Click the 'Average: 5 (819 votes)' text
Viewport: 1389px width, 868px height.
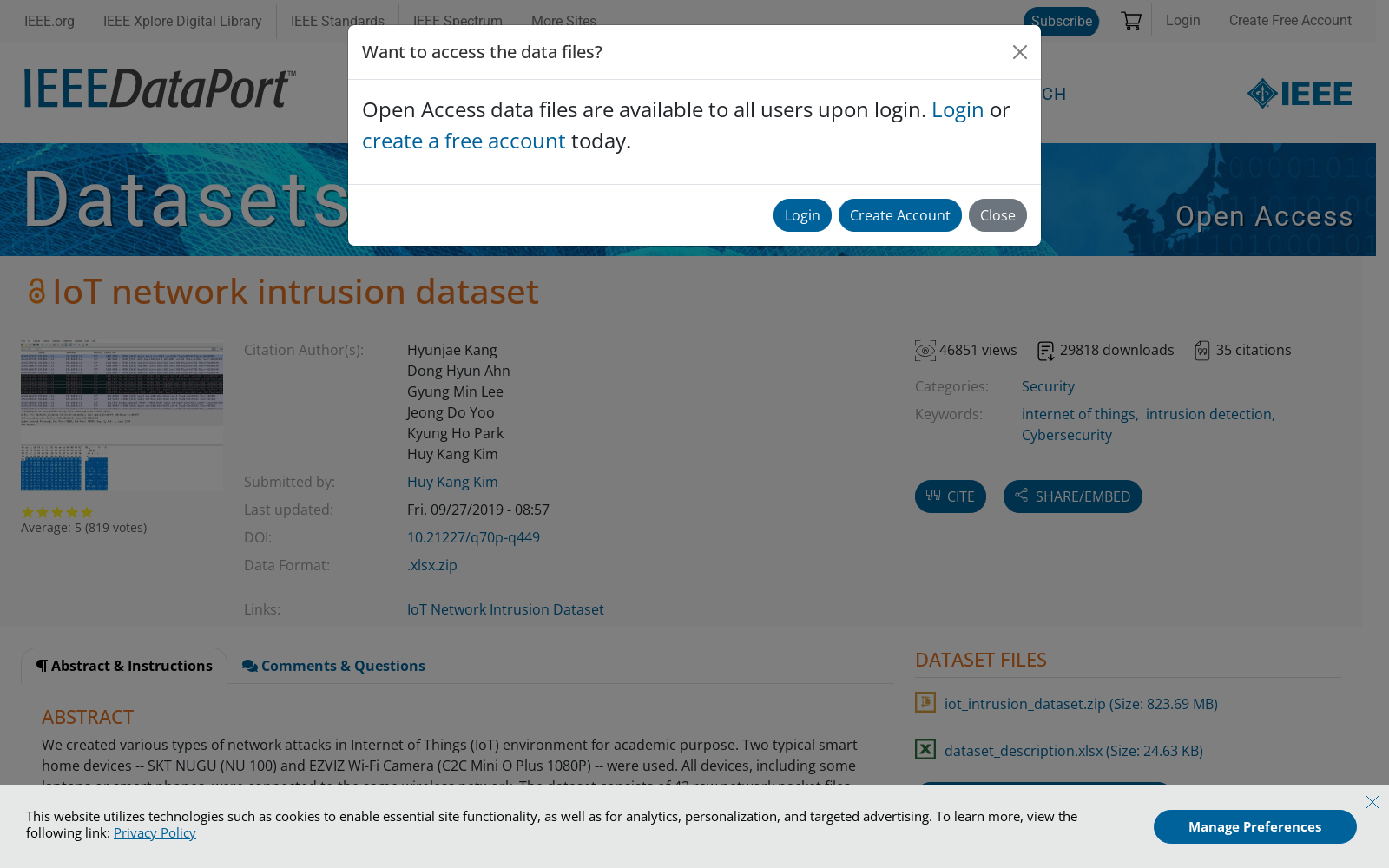coord(84,528)
